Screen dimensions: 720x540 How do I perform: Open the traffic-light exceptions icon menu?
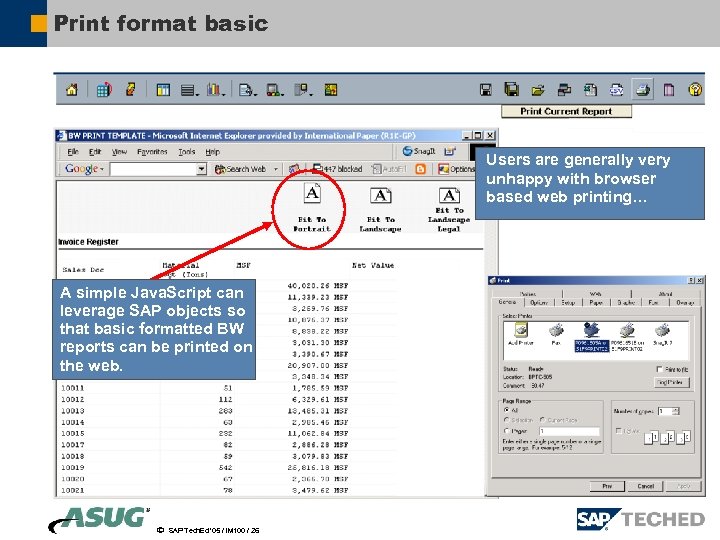pos(275,90)
